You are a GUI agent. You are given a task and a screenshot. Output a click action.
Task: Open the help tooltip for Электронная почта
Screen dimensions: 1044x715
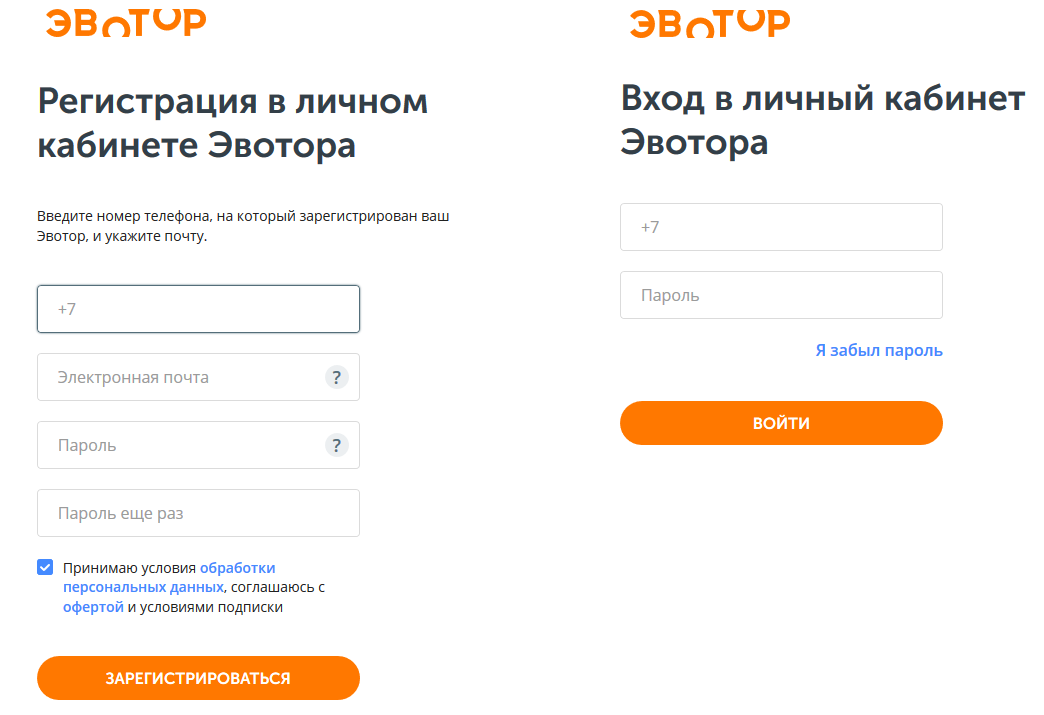pyautogui.click(x=337, y=377)
